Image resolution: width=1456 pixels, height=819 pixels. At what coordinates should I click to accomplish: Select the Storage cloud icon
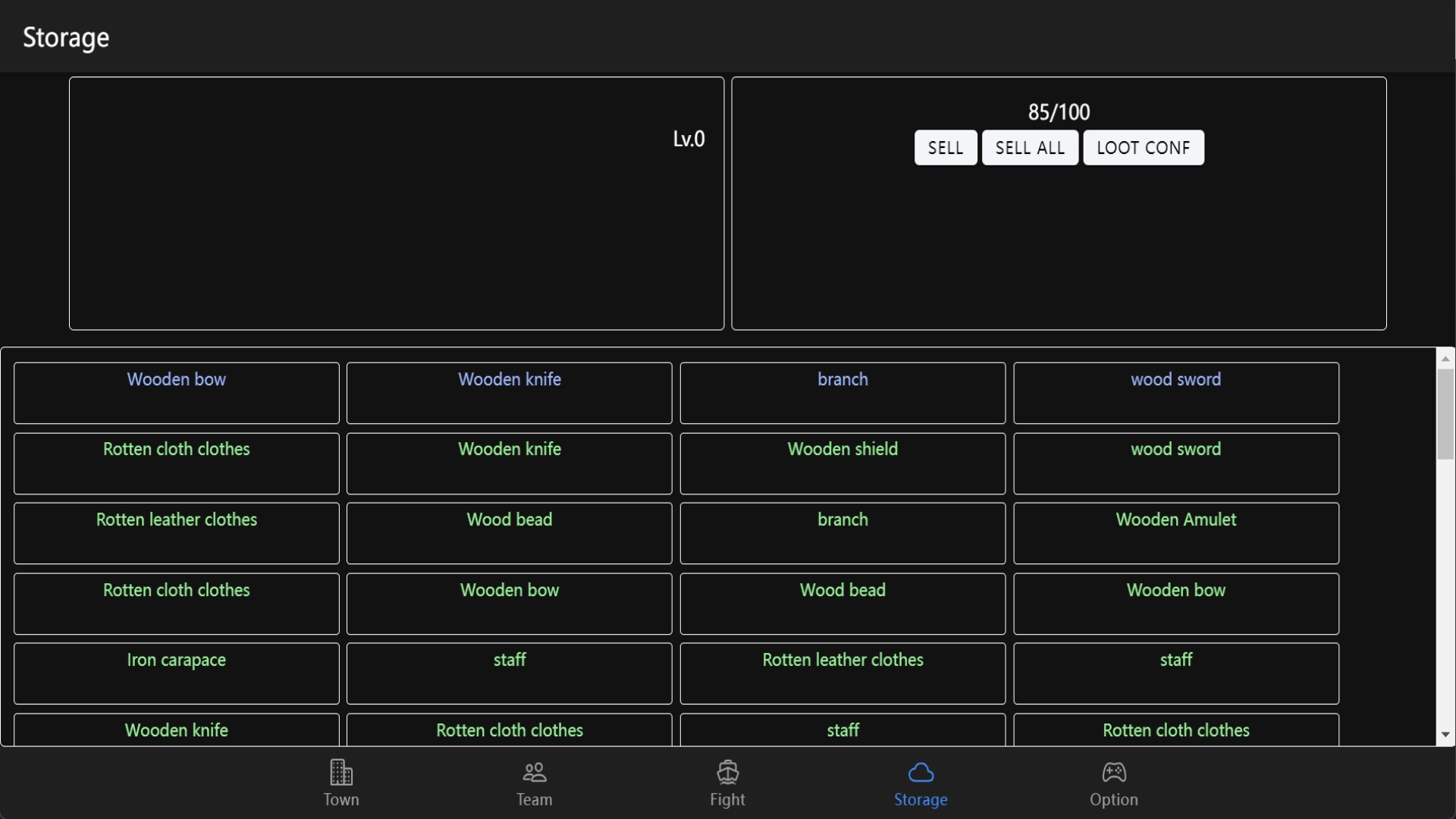919,781
